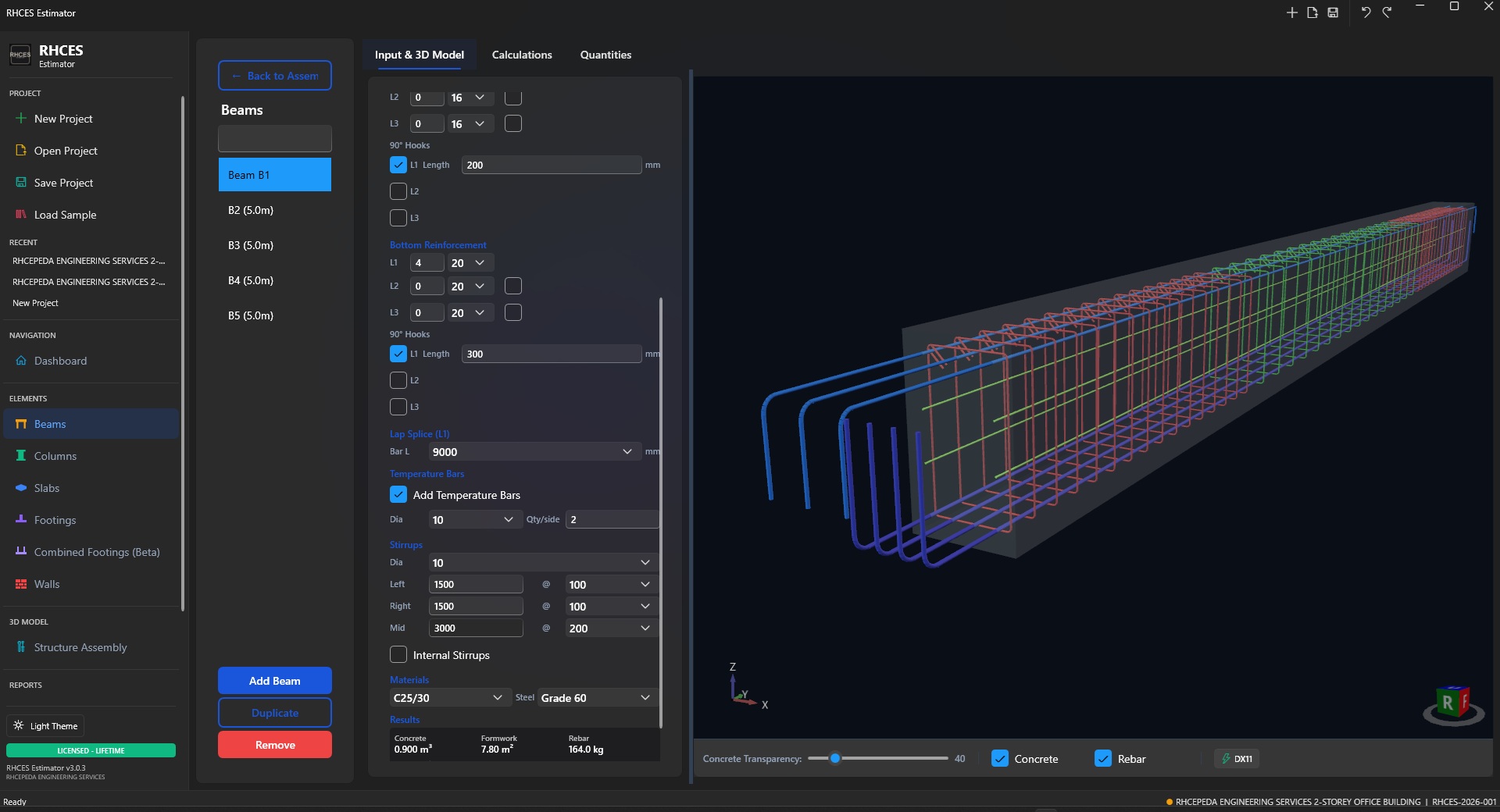Click the Duplicate button

pyautogui.click(x=275, y=713)
